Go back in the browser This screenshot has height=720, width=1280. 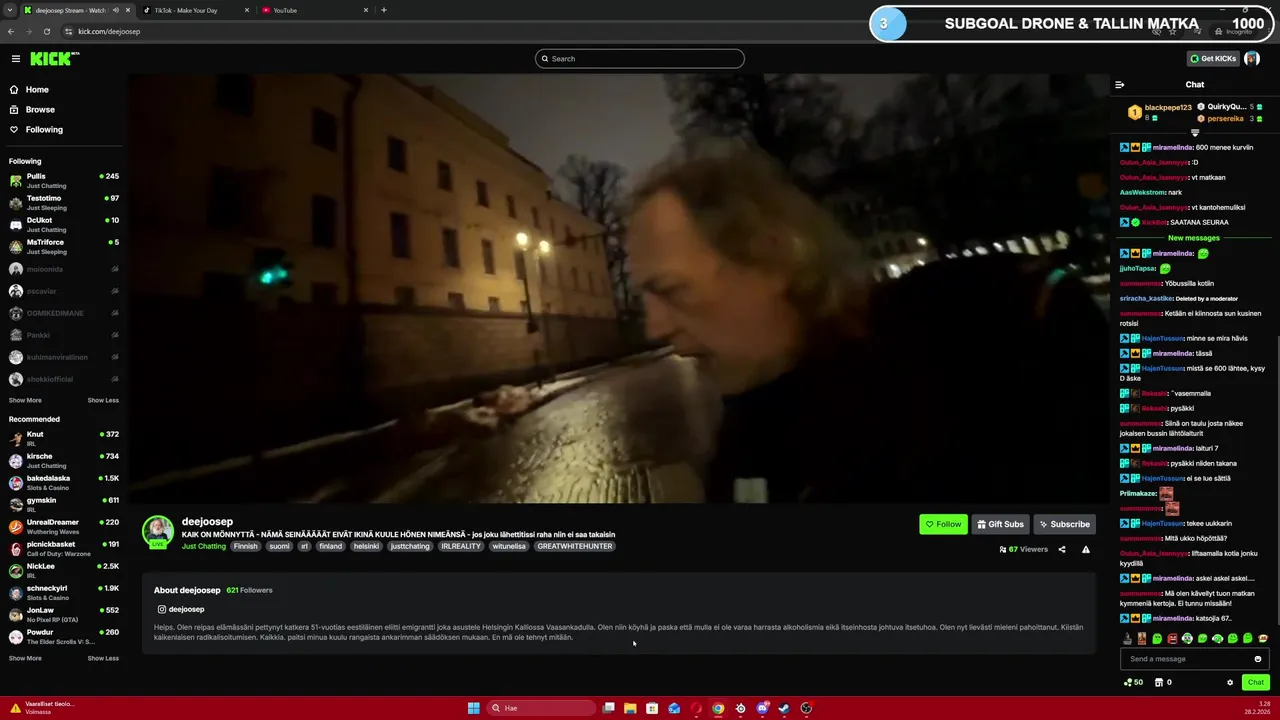[x=11, y=31]
